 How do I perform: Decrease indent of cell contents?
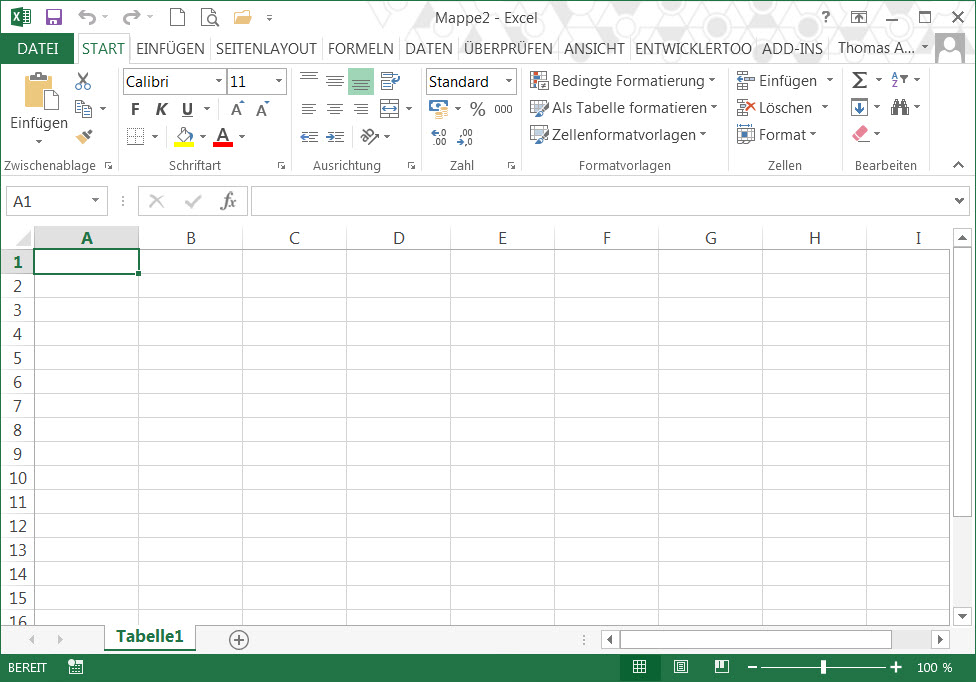pos(309,136)
